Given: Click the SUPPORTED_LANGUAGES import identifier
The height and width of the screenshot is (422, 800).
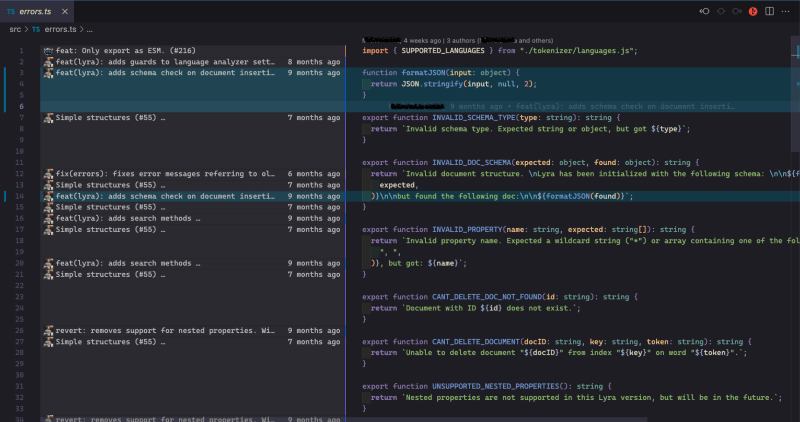Looking at the screenshot, I should 443,51.
